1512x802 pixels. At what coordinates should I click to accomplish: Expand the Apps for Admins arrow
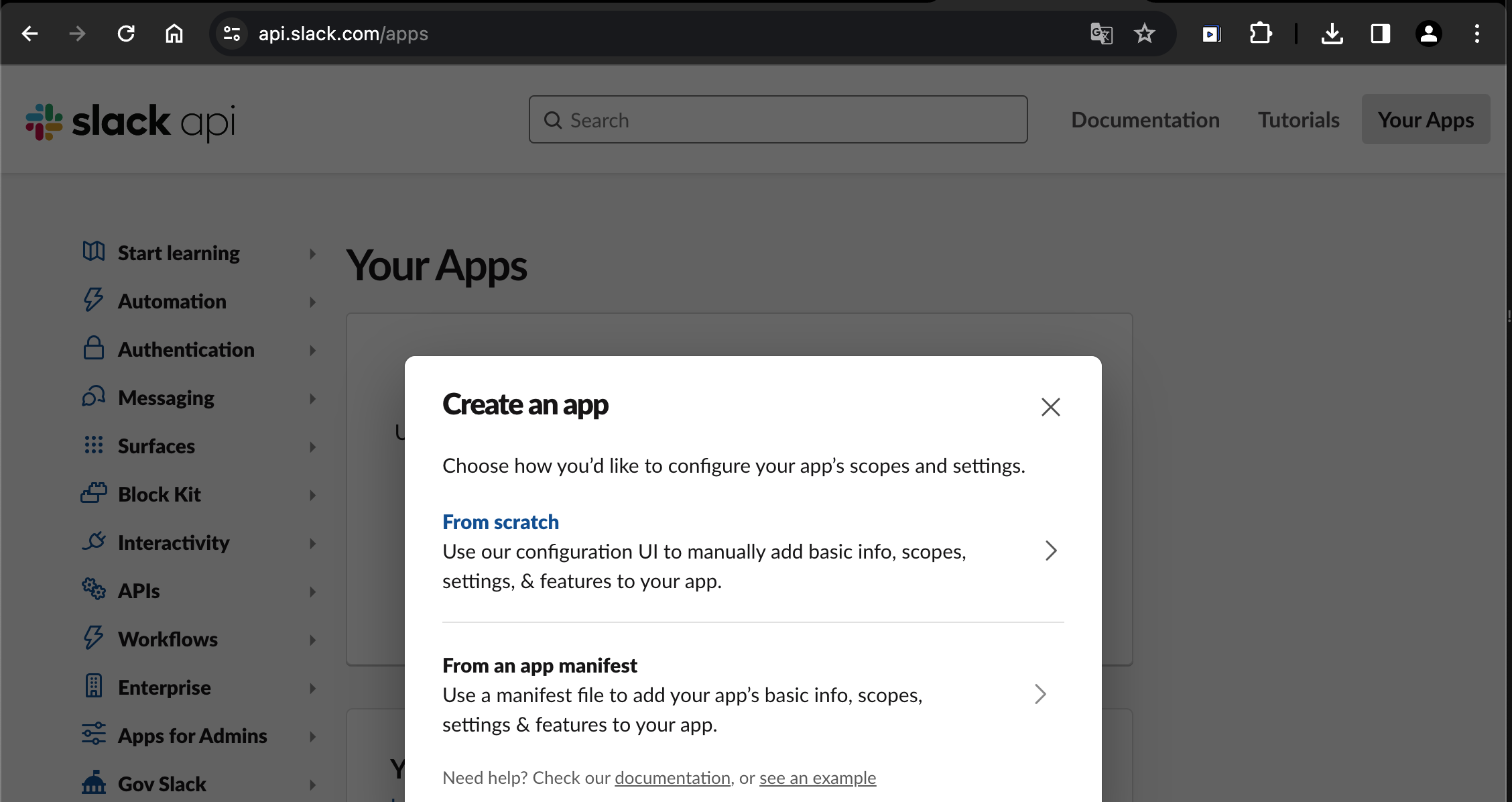pos(312,736)
